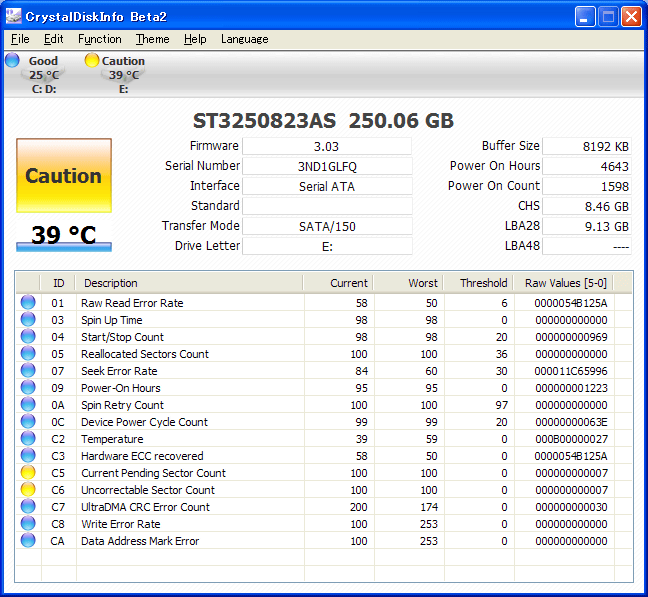Click blue status icon for Data Address Mark Error
This screenshot has height=597, width=648.
click(x=28, y=541)
